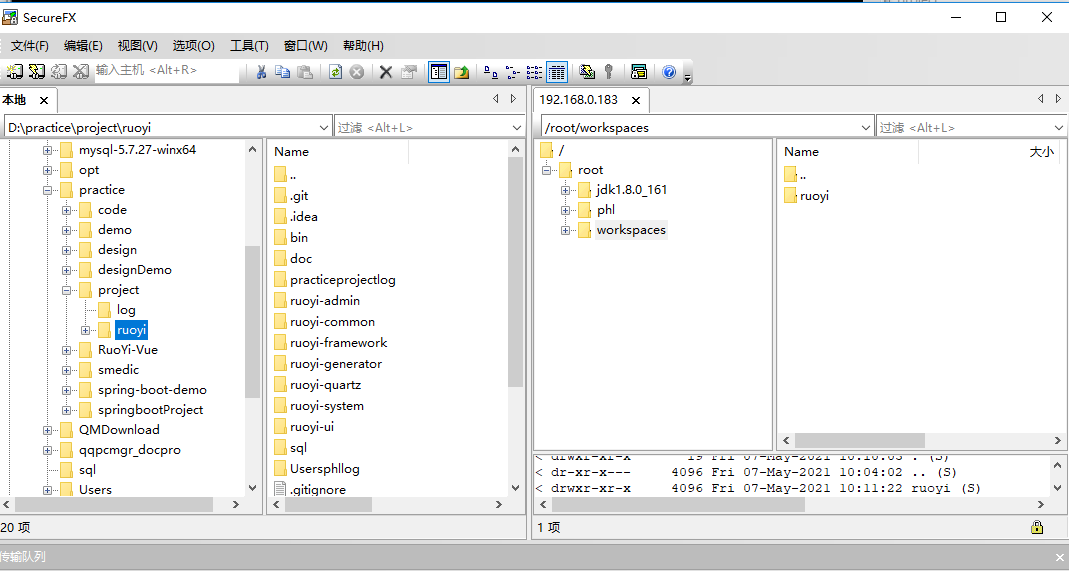Click the remote 大小 column header
The height and width of the screenshot is (571, 1069).
pos(1041,152)
